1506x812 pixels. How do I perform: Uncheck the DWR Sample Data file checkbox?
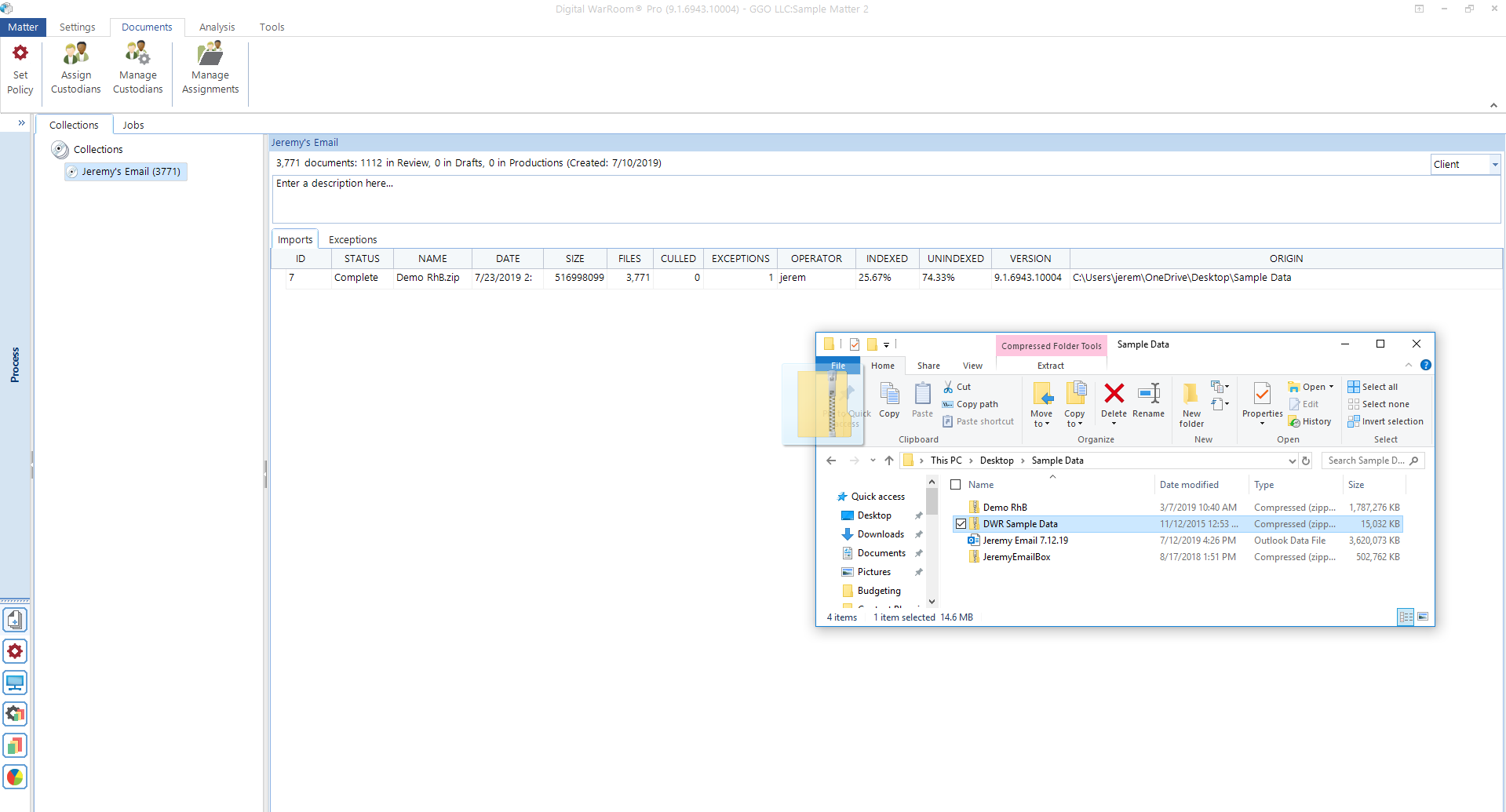point(961,524)
